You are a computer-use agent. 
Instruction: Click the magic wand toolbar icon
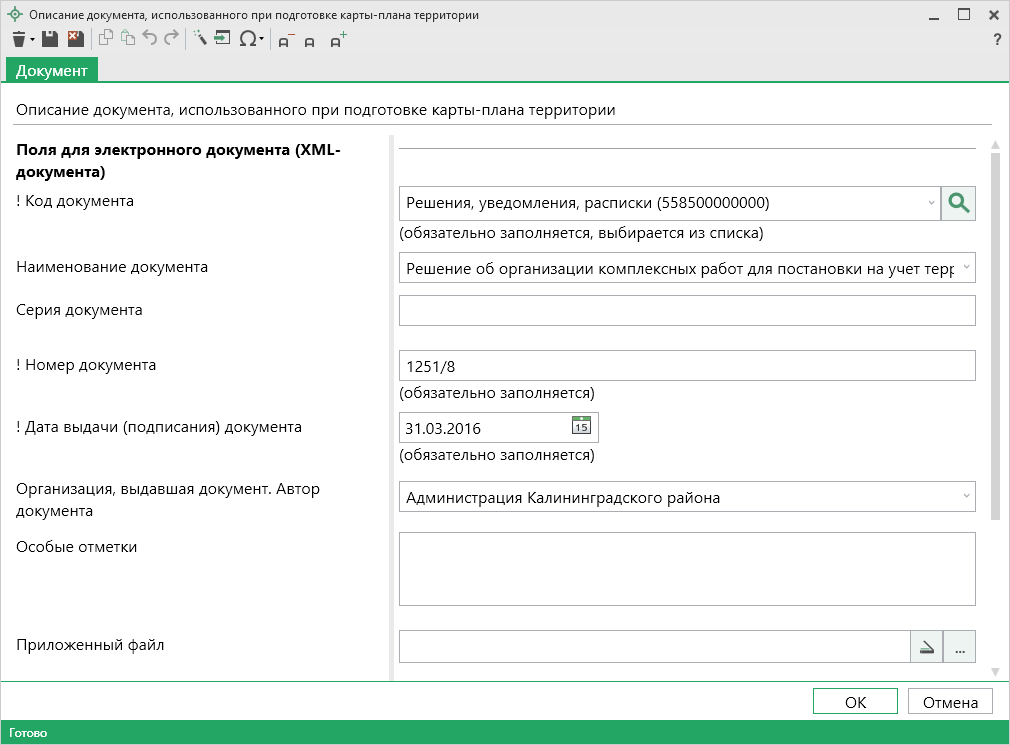pos(199,39)
